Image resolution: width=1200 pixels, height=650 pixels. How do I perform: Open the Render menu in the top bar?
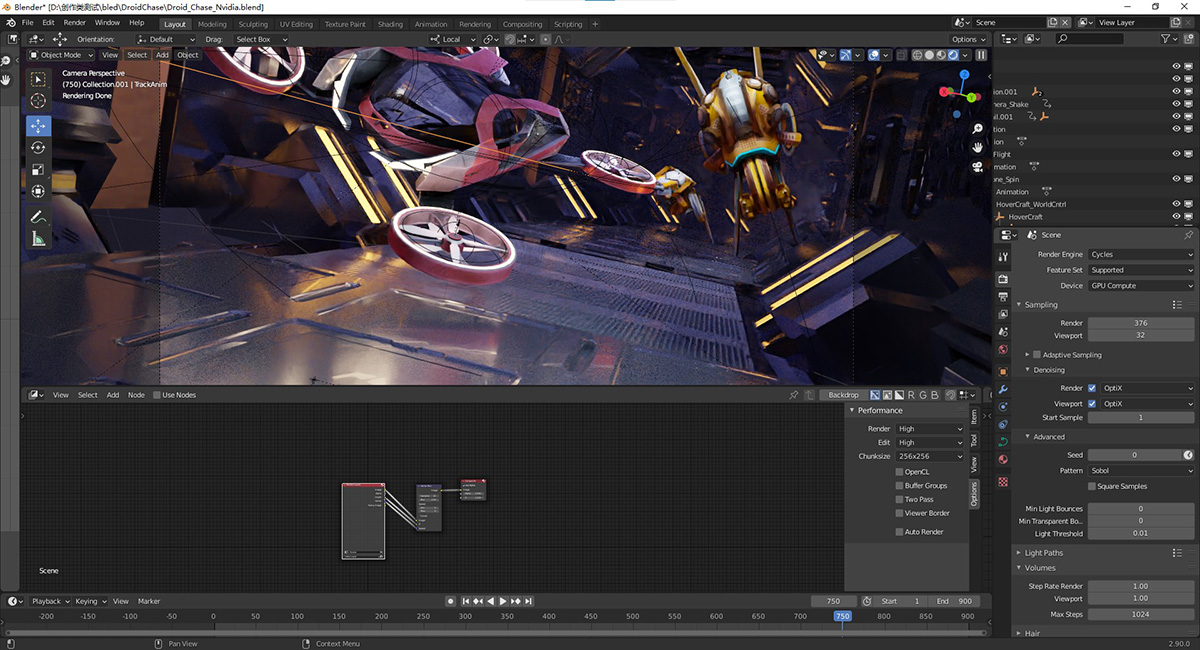75,22
